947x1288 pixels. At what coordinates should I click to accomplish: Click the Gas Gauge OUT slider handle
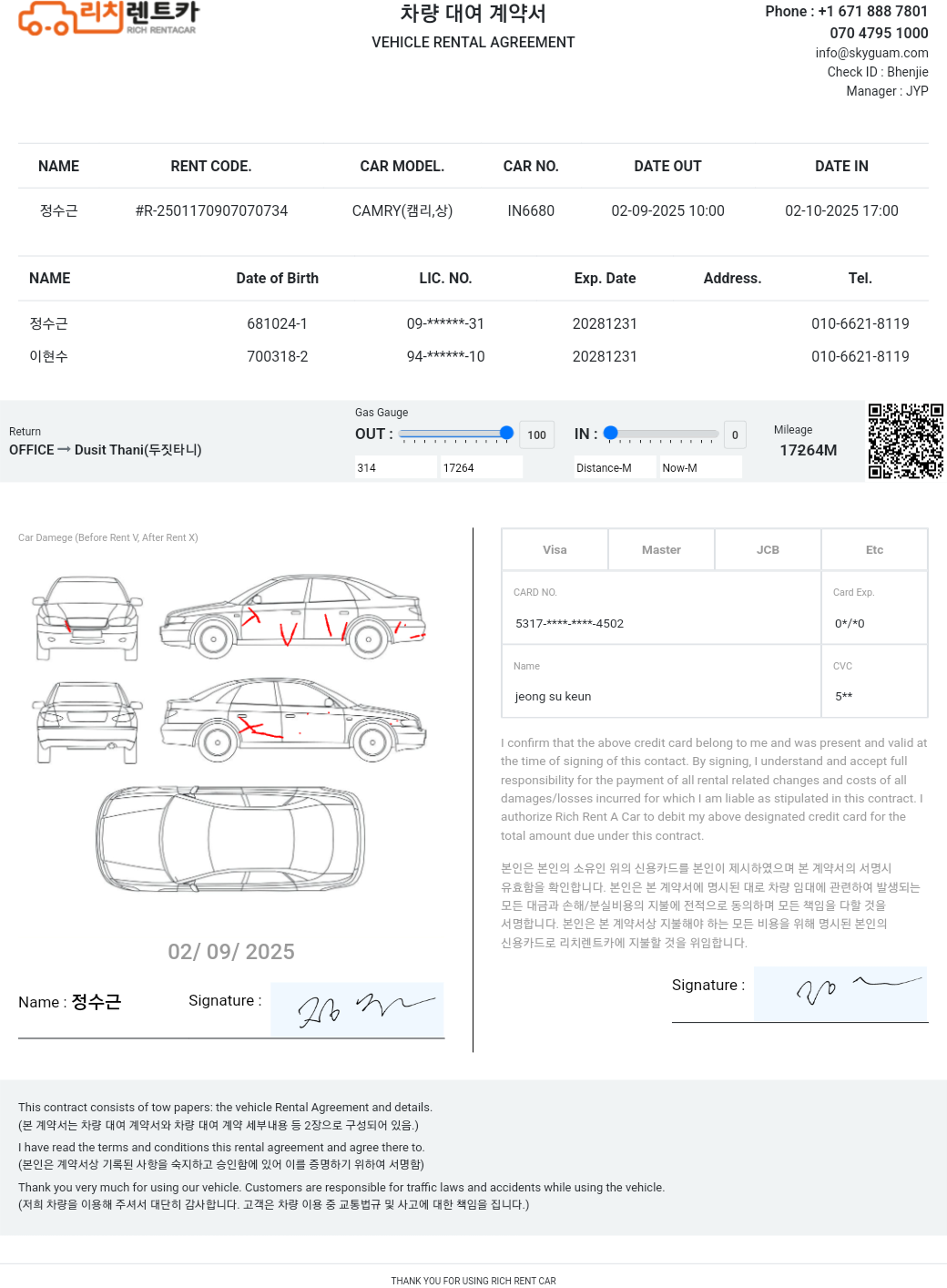tap(506, 434)
